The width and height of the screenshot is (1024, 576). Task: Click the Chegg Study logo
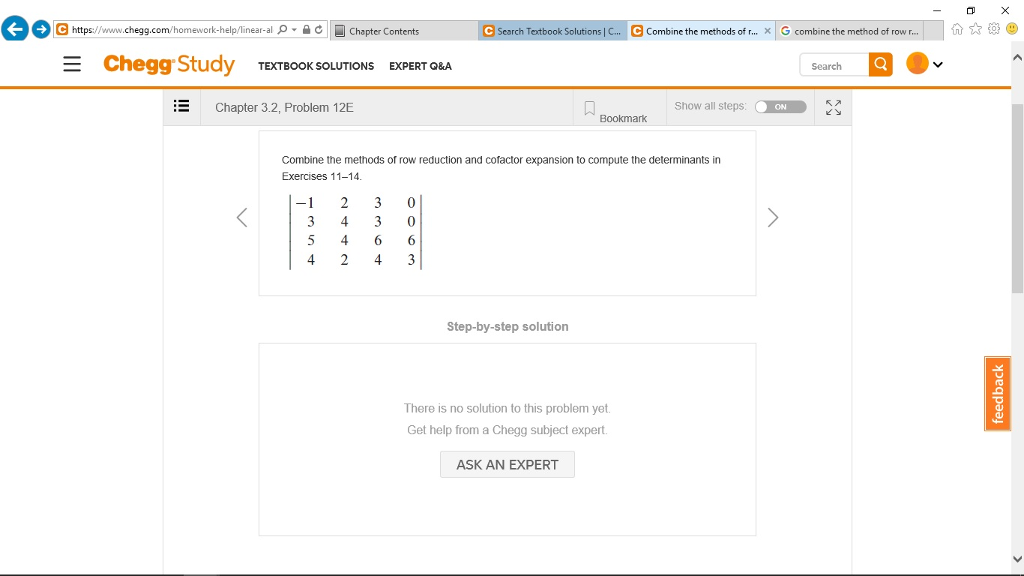click(169, 64)
